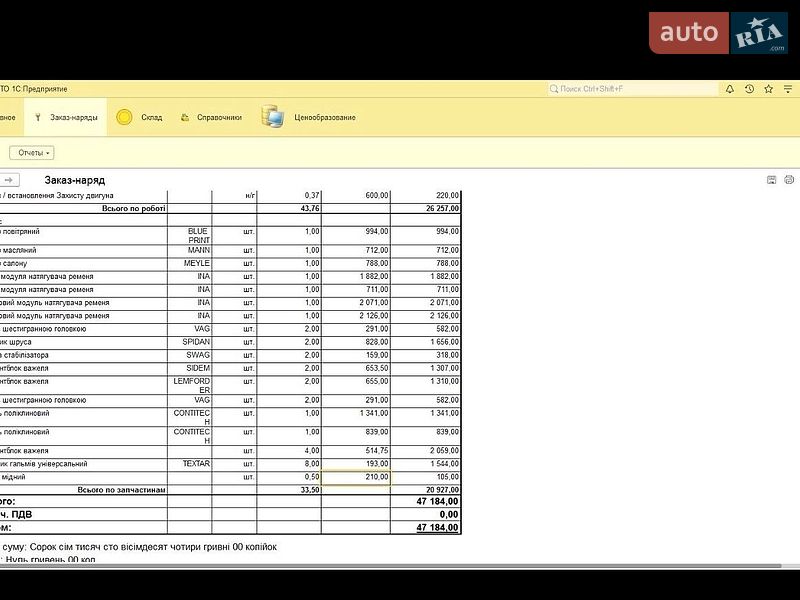Screen dimensions: 800x600
Task: Click the search magnifier icon
Action: click(x=554, y=89)
